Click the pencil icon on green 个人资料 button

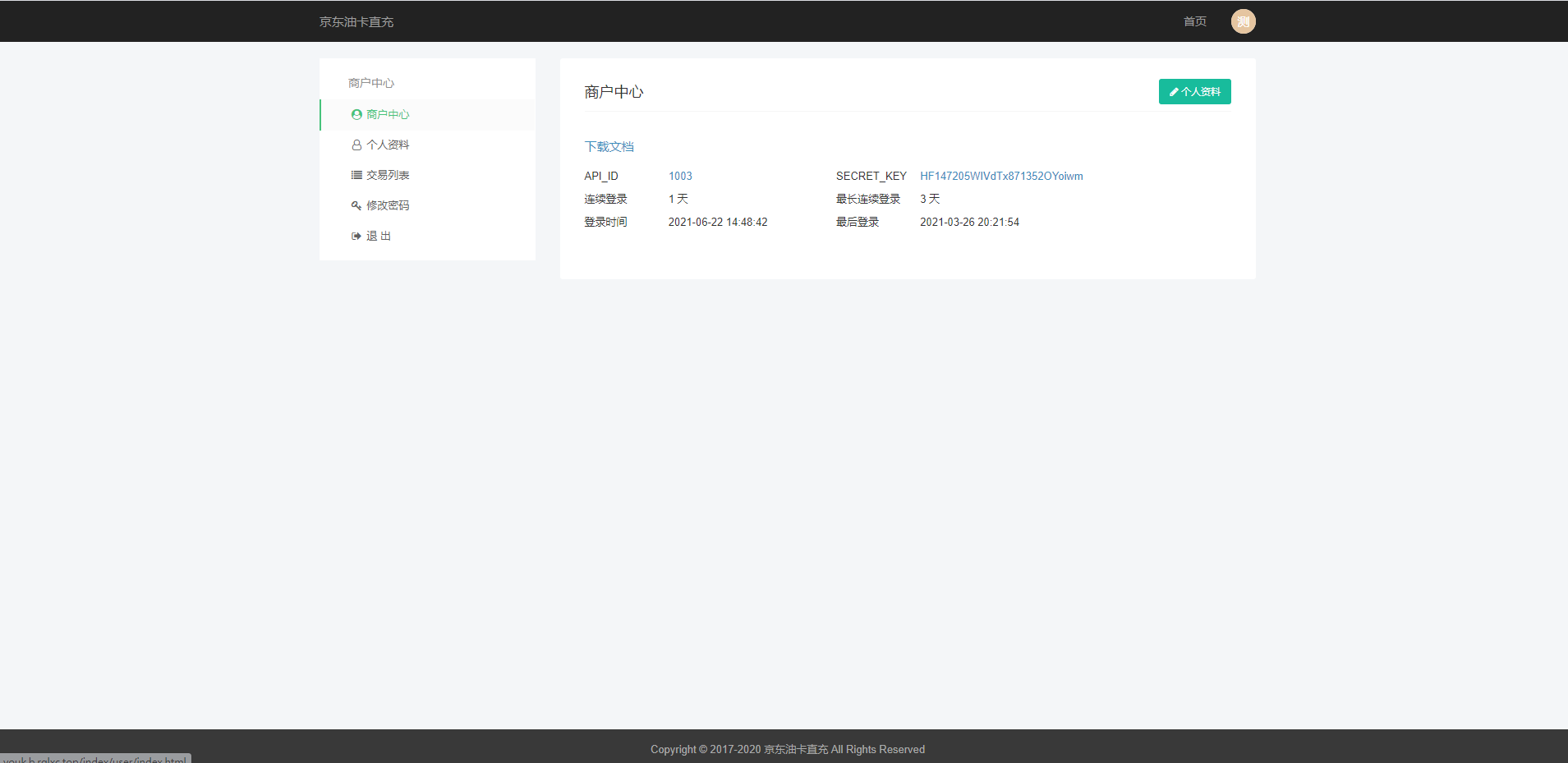[1174, 92]
